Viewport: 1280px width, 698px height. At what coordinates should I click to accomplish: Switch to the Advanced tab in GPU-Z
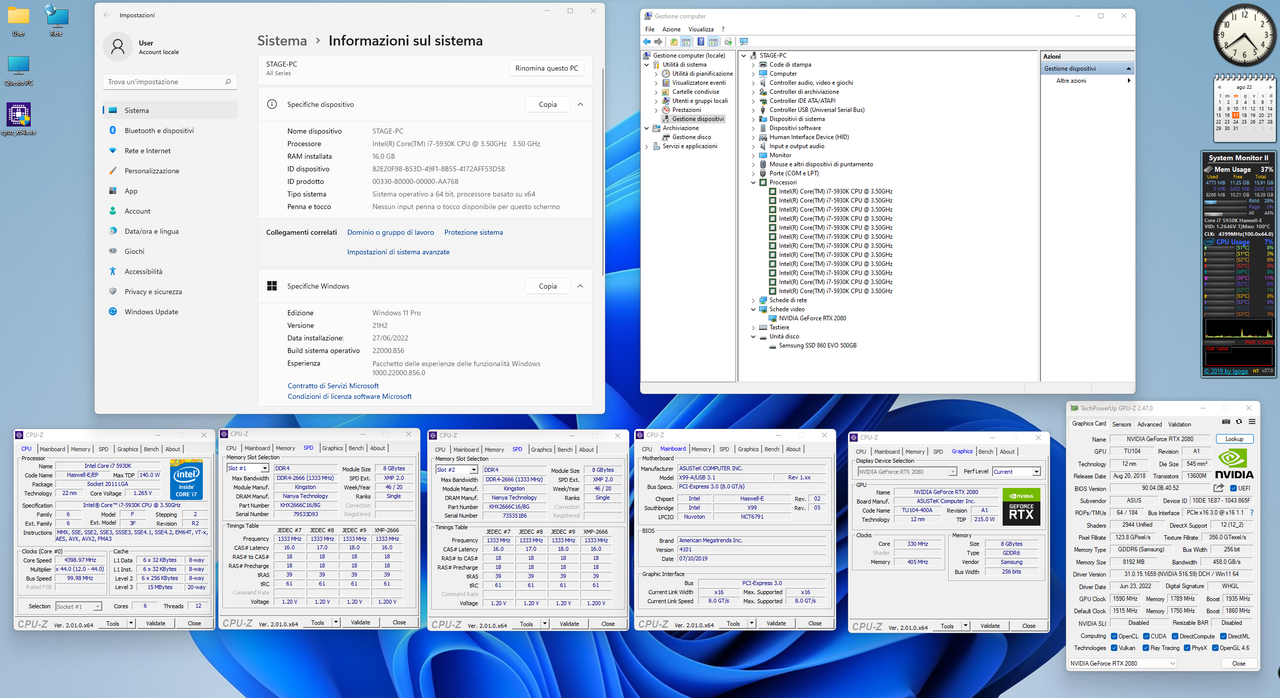[1149, 424]
